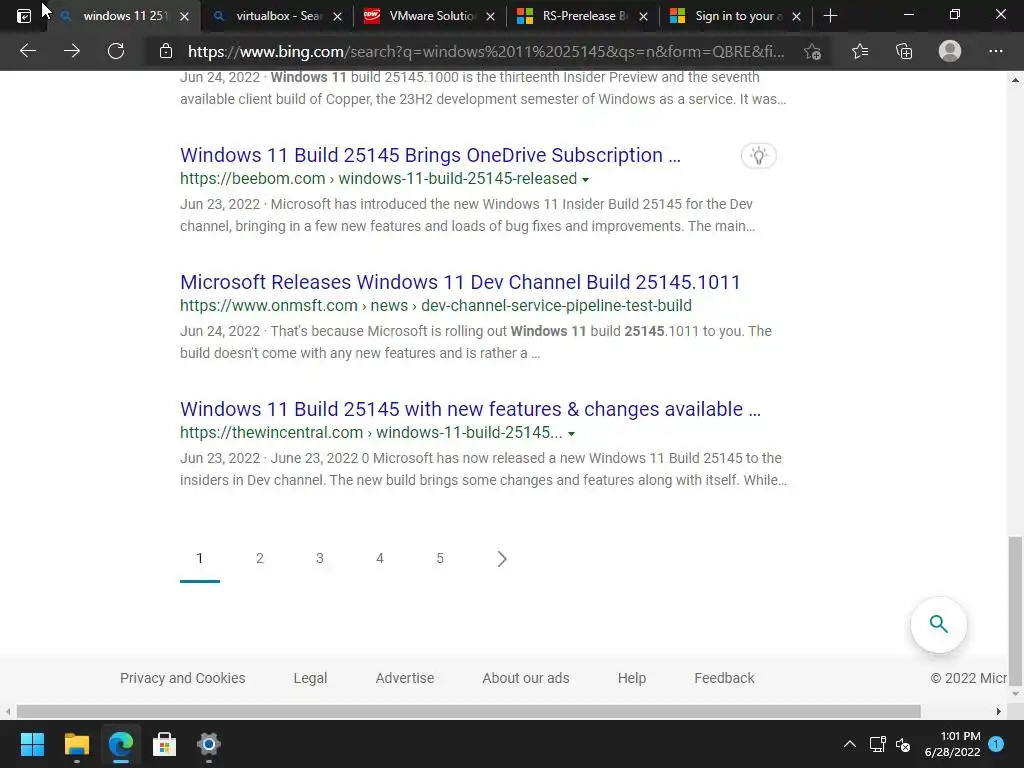
Task: Expand the thewincentral.com URL dropdown arrow
Action: pos(571,434)
